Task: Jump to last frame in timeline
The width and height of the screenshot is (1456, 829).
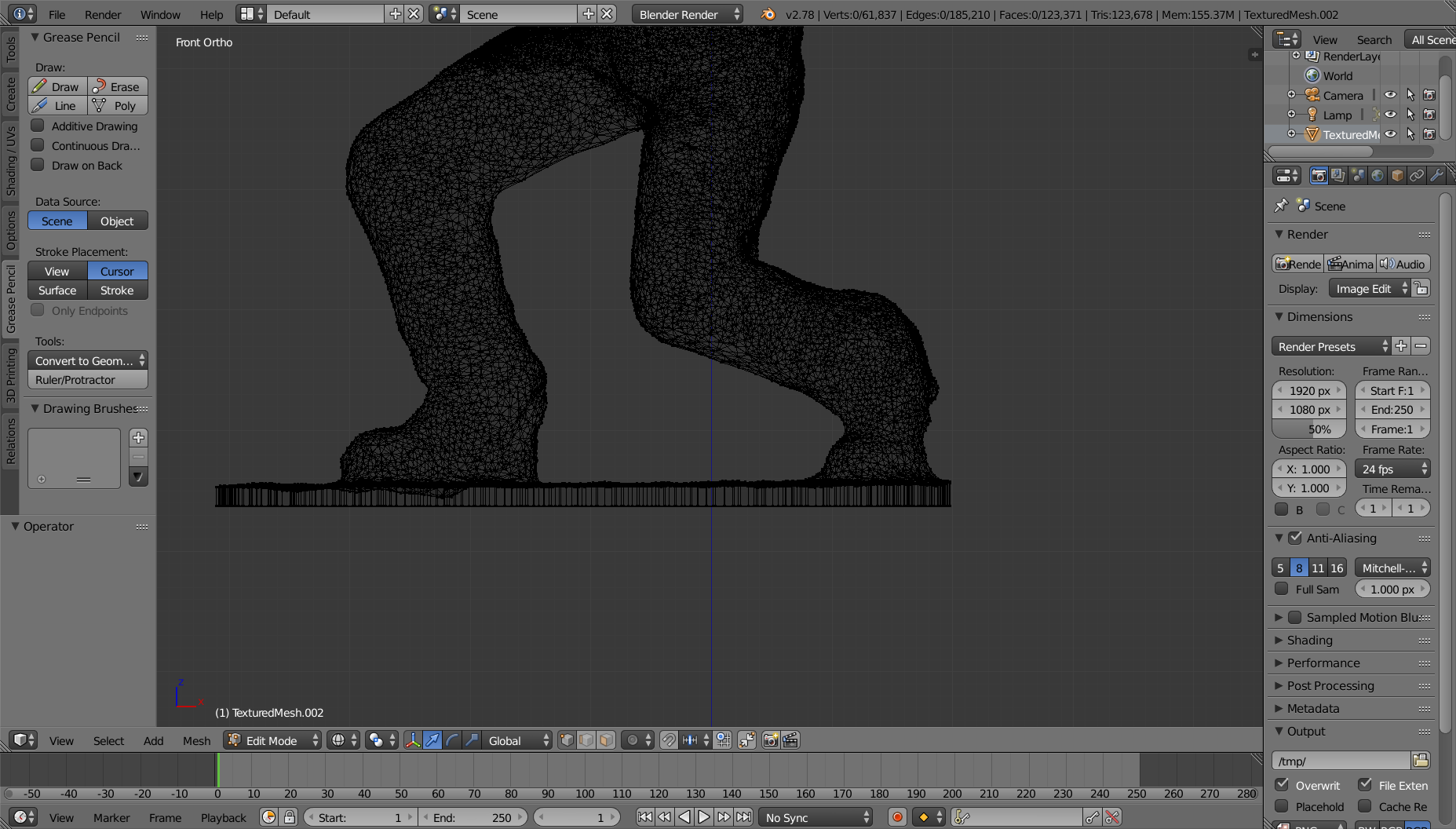Action: pyautogui.click(x=743, y=817)
